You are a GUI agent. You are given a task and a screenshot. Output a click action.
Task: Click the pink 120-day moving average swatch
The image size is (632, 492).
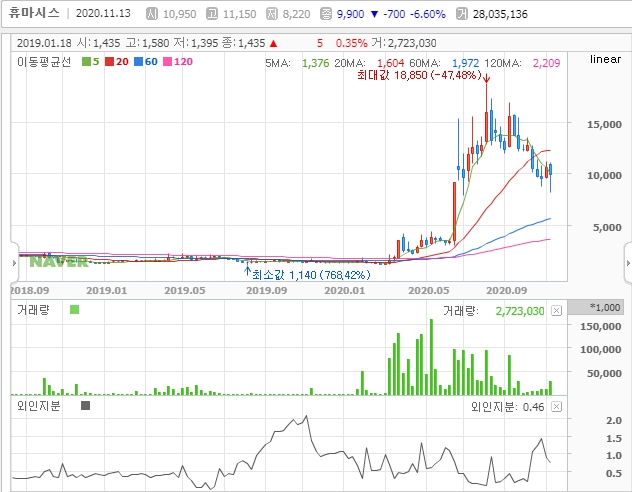coord(167,62)
